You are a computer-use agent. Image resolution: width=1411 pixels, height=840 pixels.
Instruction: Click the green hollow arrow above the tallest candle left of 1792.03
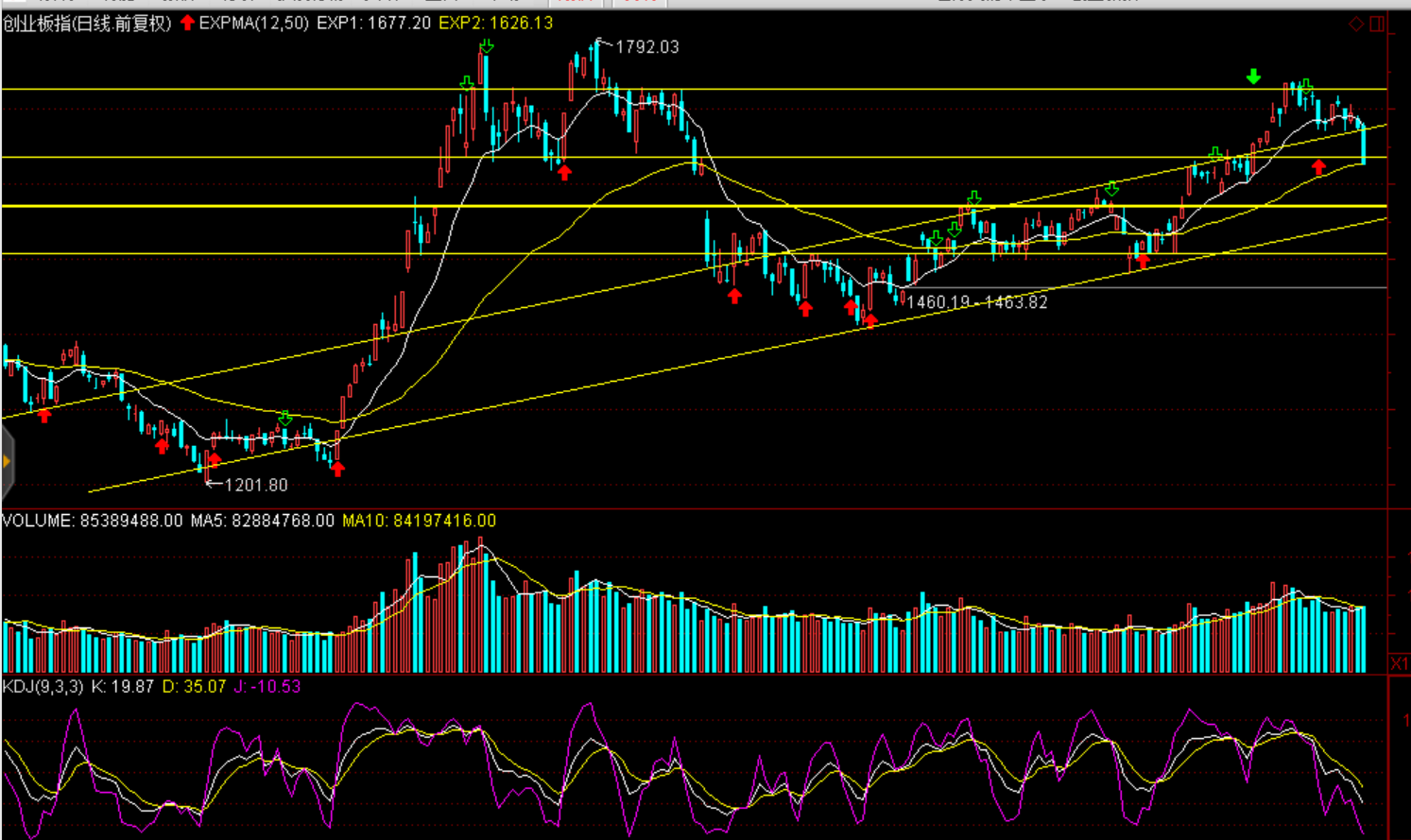486,46
